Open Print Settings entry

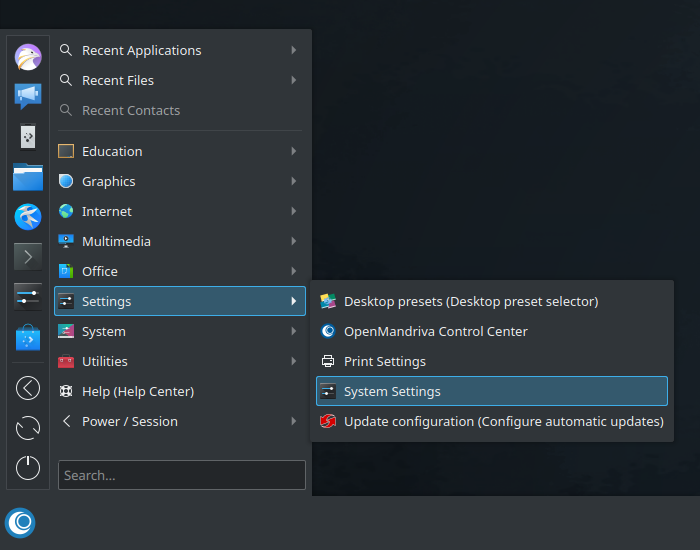[492, 361]
